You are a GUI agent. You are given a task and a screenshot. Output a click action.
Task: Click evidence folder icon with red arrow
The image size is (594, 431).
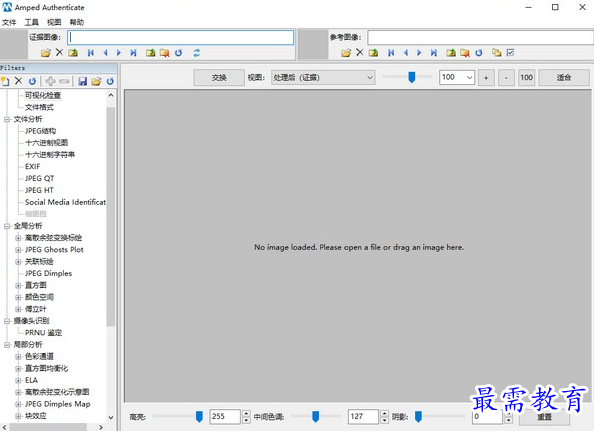tap(164, 53)
